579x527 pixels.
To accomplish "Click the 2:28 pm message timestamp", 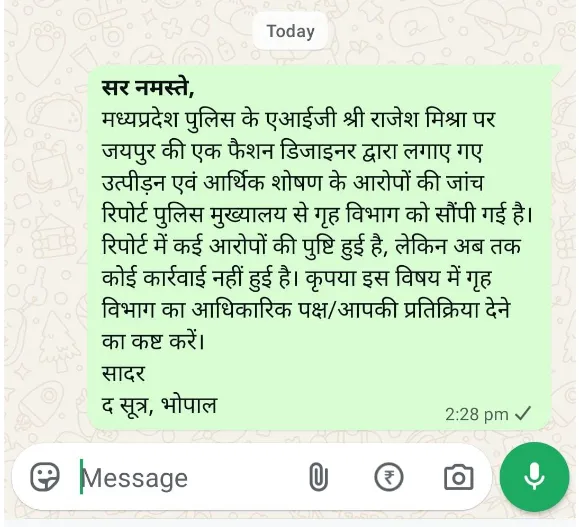I will (477, 414).
